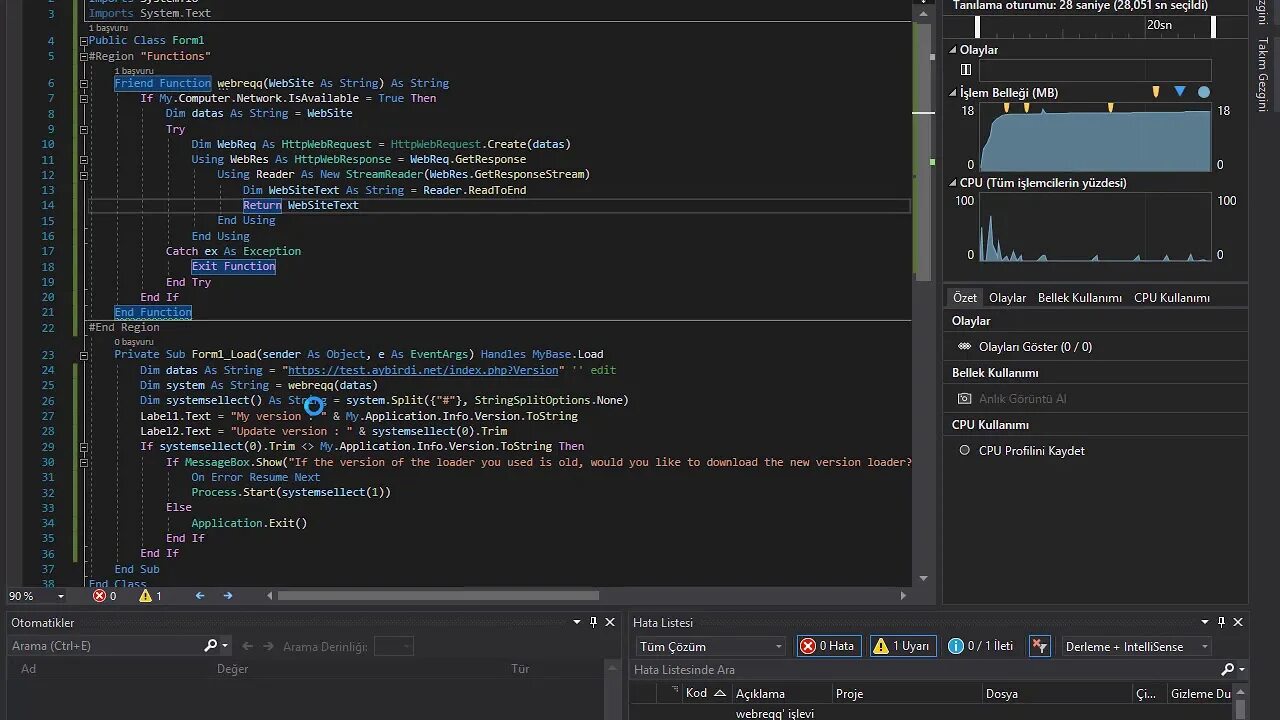Pin the Otomatikler panel
The width and height of the screenshot is (1280, 720).
click(593, 622)
